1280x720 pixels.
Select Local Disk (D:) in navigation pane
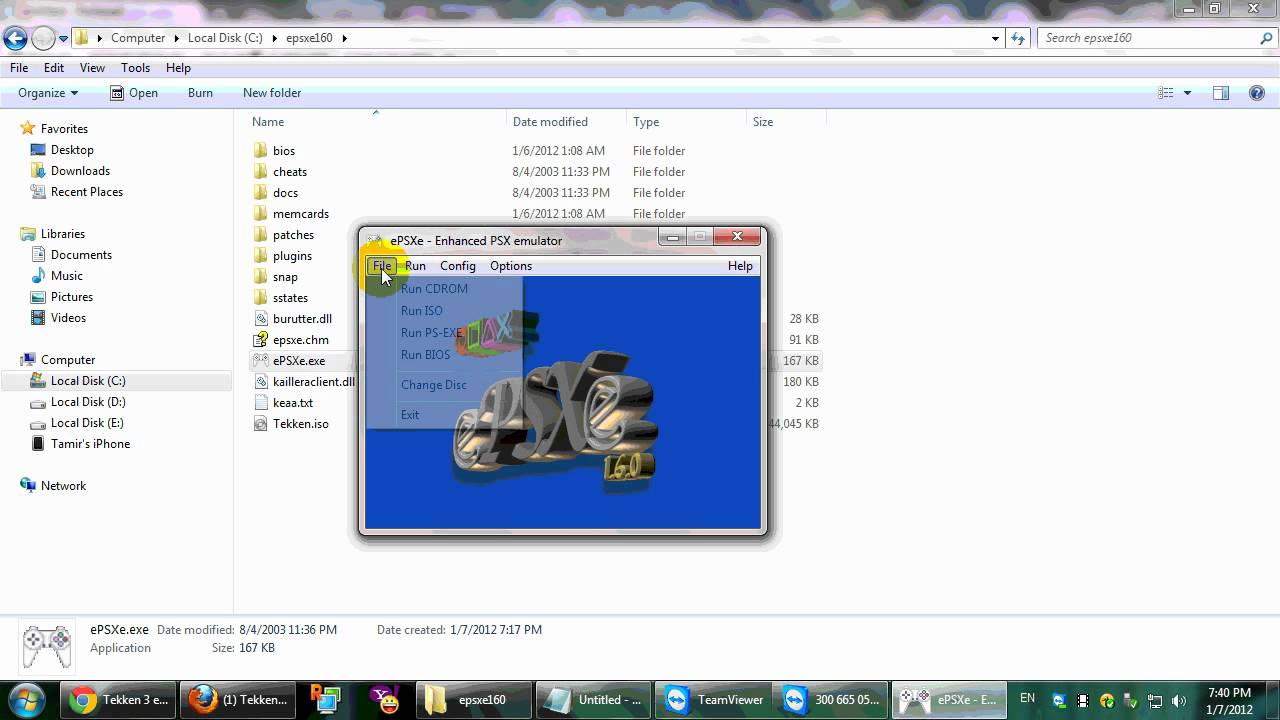pos(88,402)
